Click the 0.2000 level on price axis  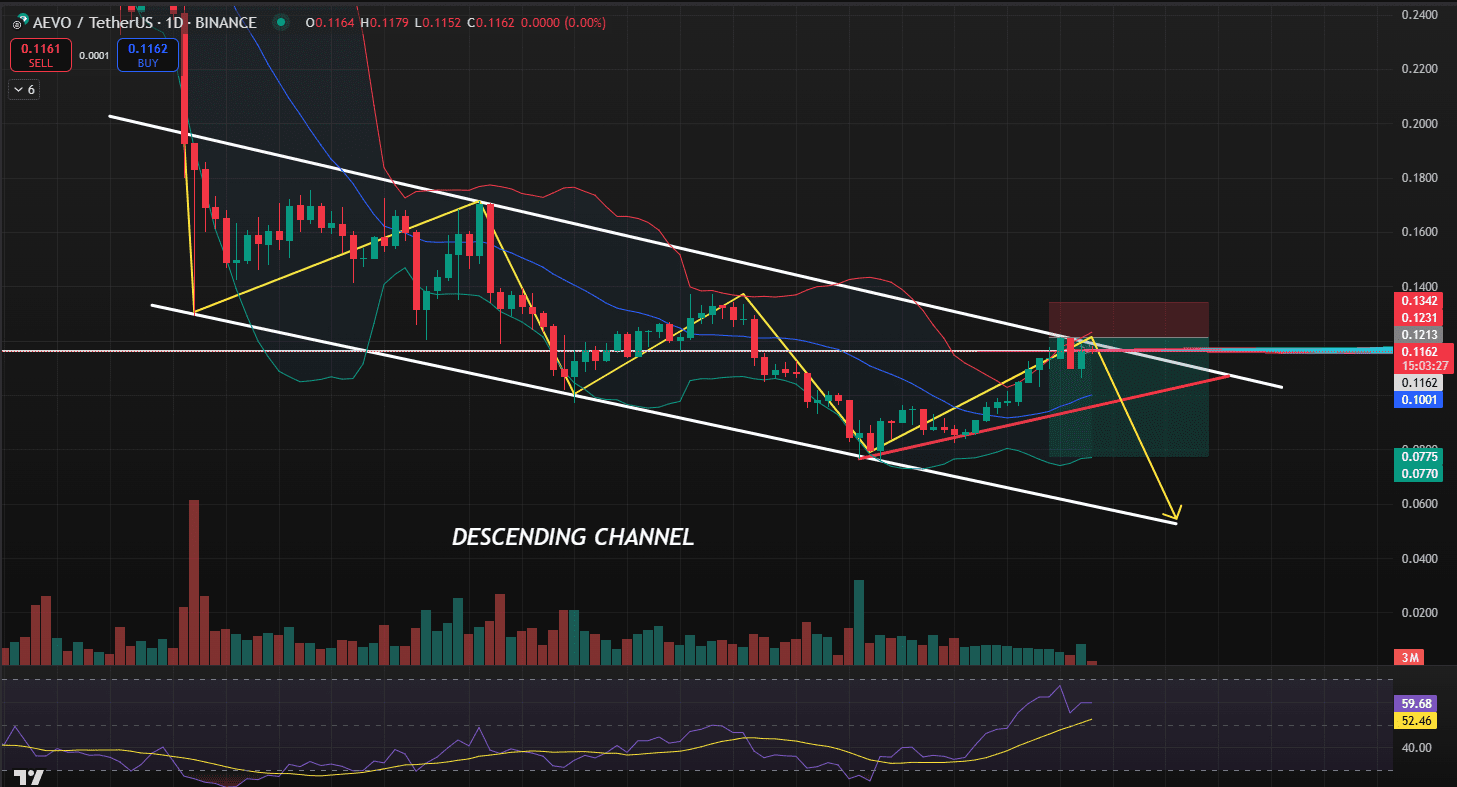1419,124
